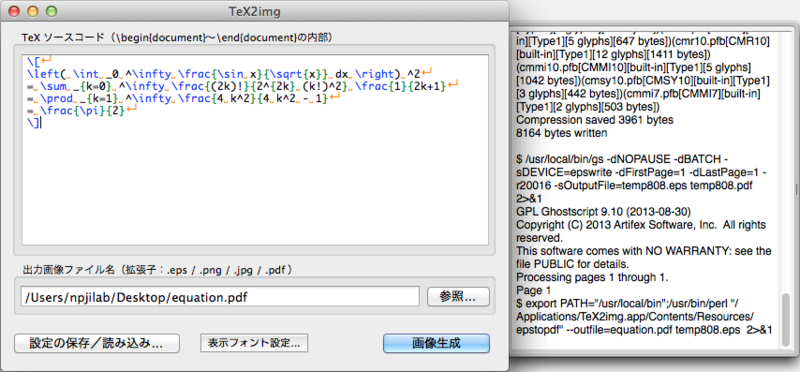Zoom TeX2img window with green button
Viewport: 800px width, 372px height.
click(51, 11)
